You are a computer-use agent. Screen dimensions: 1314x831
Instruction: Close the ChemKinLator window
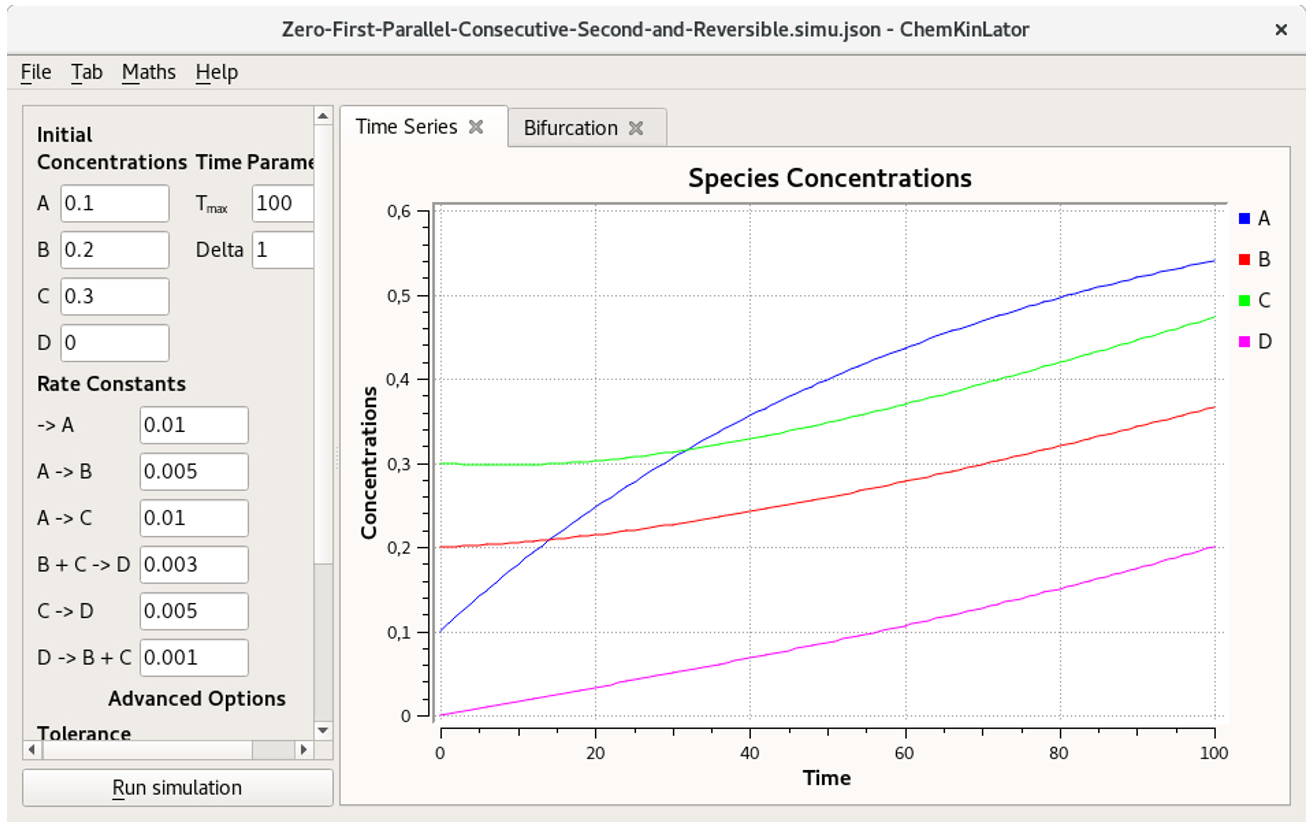(x=1281, y=30)
